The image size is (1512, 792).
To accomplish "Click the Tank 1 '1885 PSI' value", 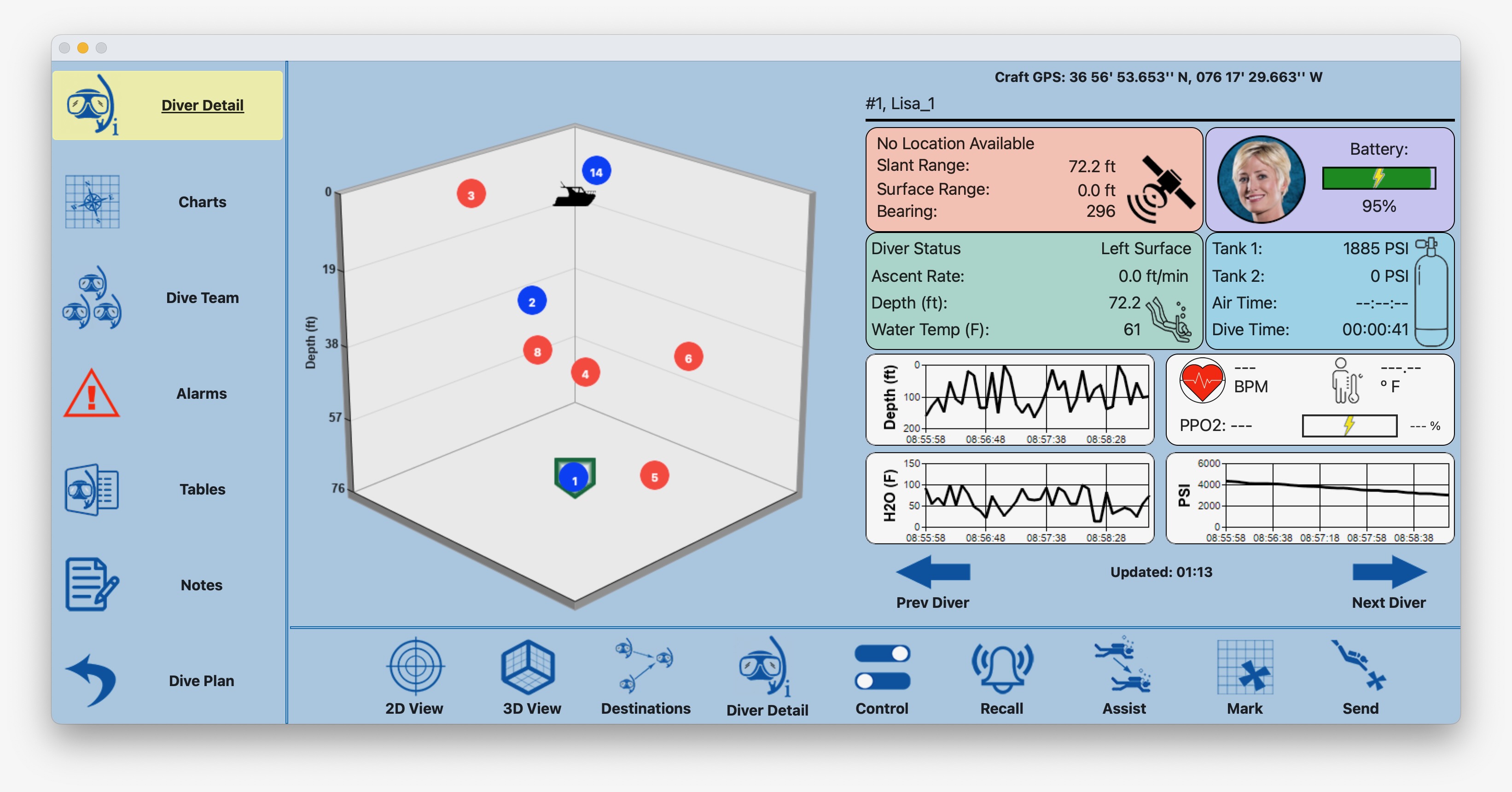I will pos(1375,248).
